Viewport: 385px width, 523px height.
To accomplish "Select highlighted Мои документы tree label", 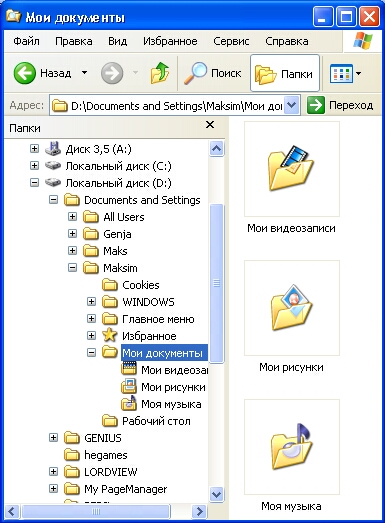I will (163, 353).
